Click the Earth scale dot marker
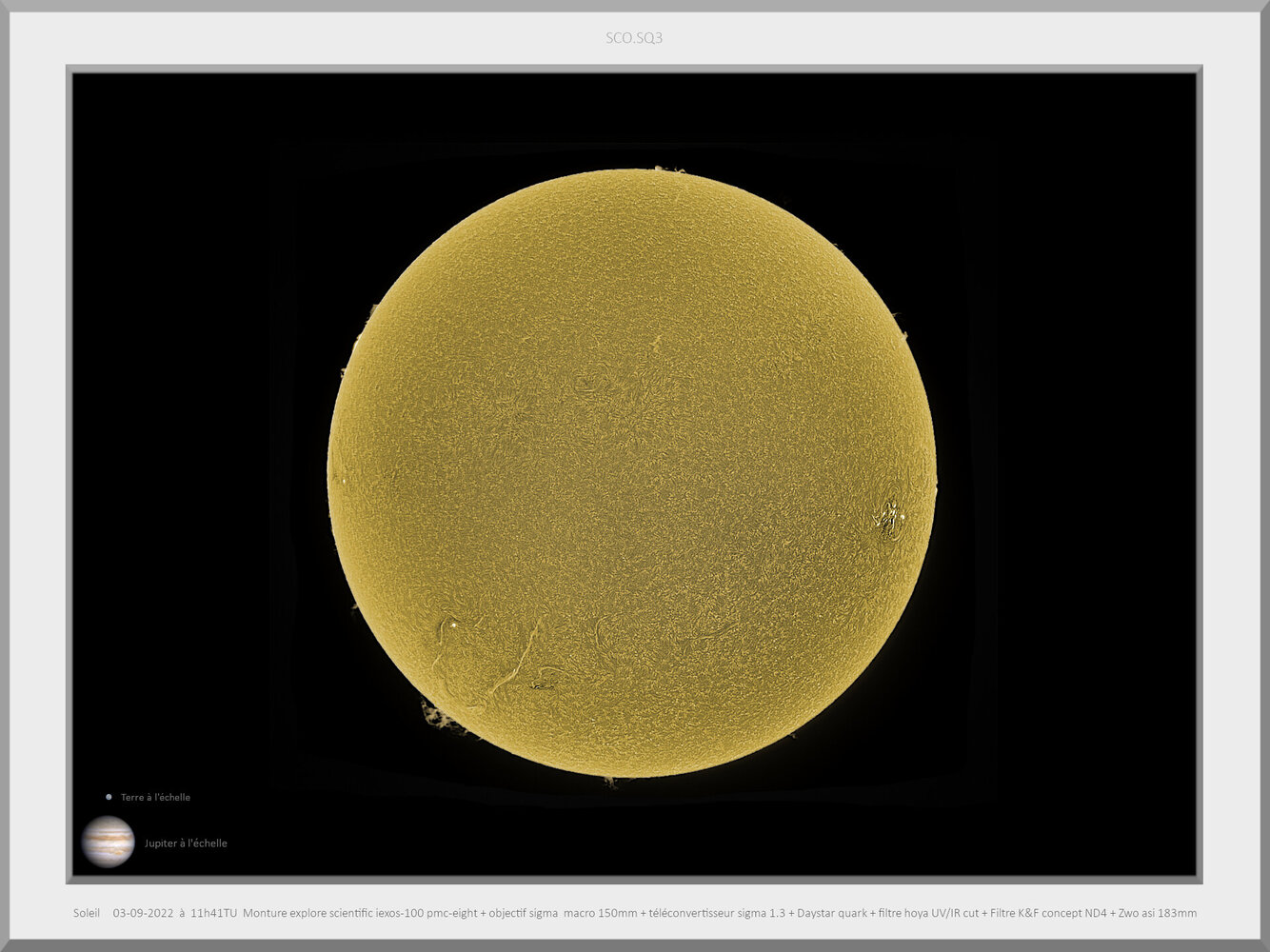Viewport: 1270px width, 952px height. click(x=107, y=797)
